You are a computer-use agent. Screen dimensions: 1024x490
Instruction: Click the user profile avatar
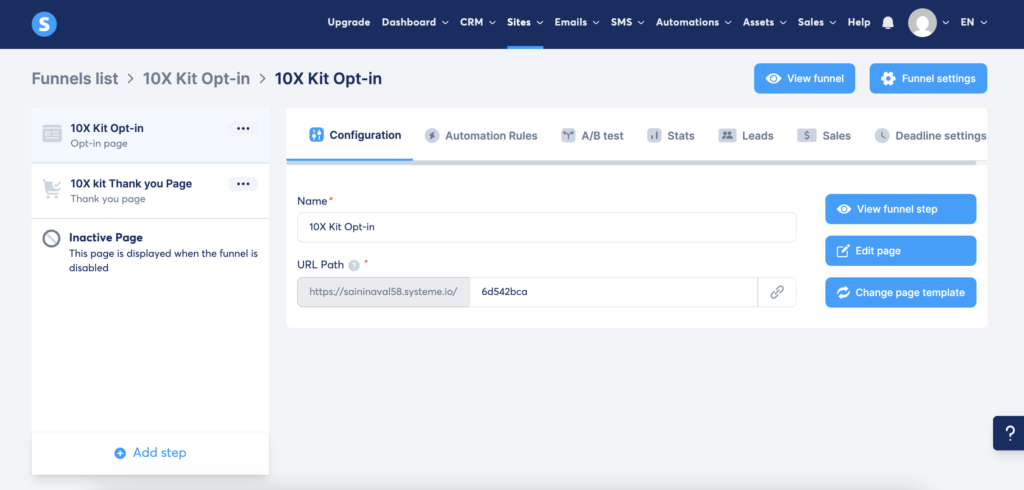tap(922, 23)
